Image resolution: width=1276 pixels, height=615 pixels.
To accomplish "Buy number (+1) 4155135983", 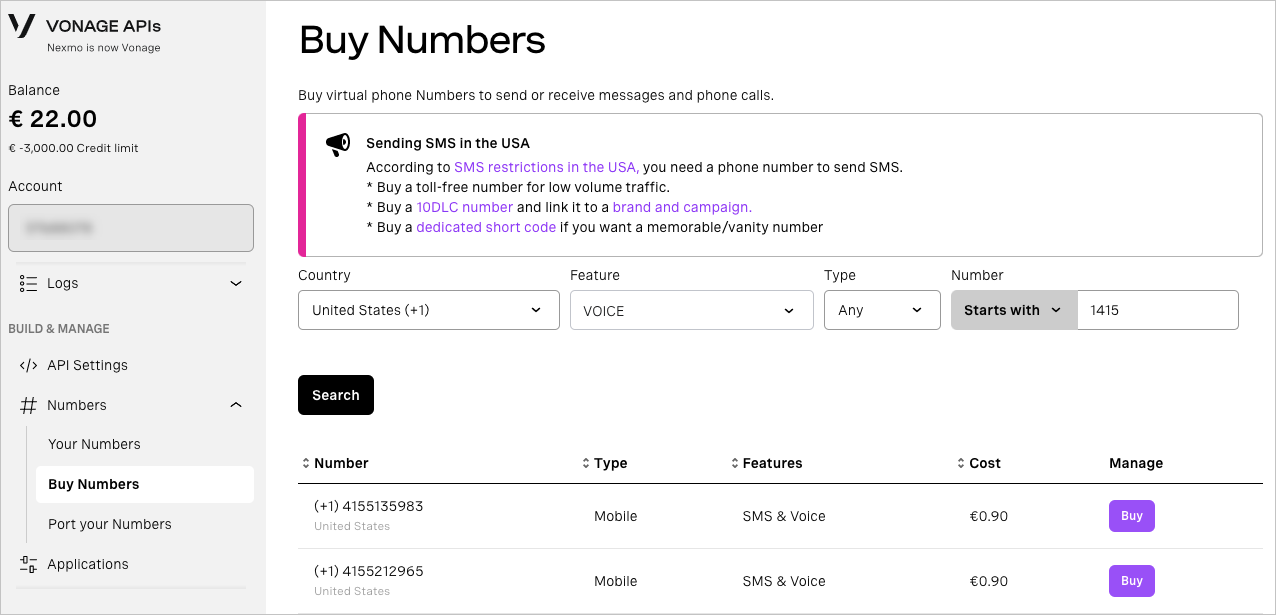I will (1131, 516).
